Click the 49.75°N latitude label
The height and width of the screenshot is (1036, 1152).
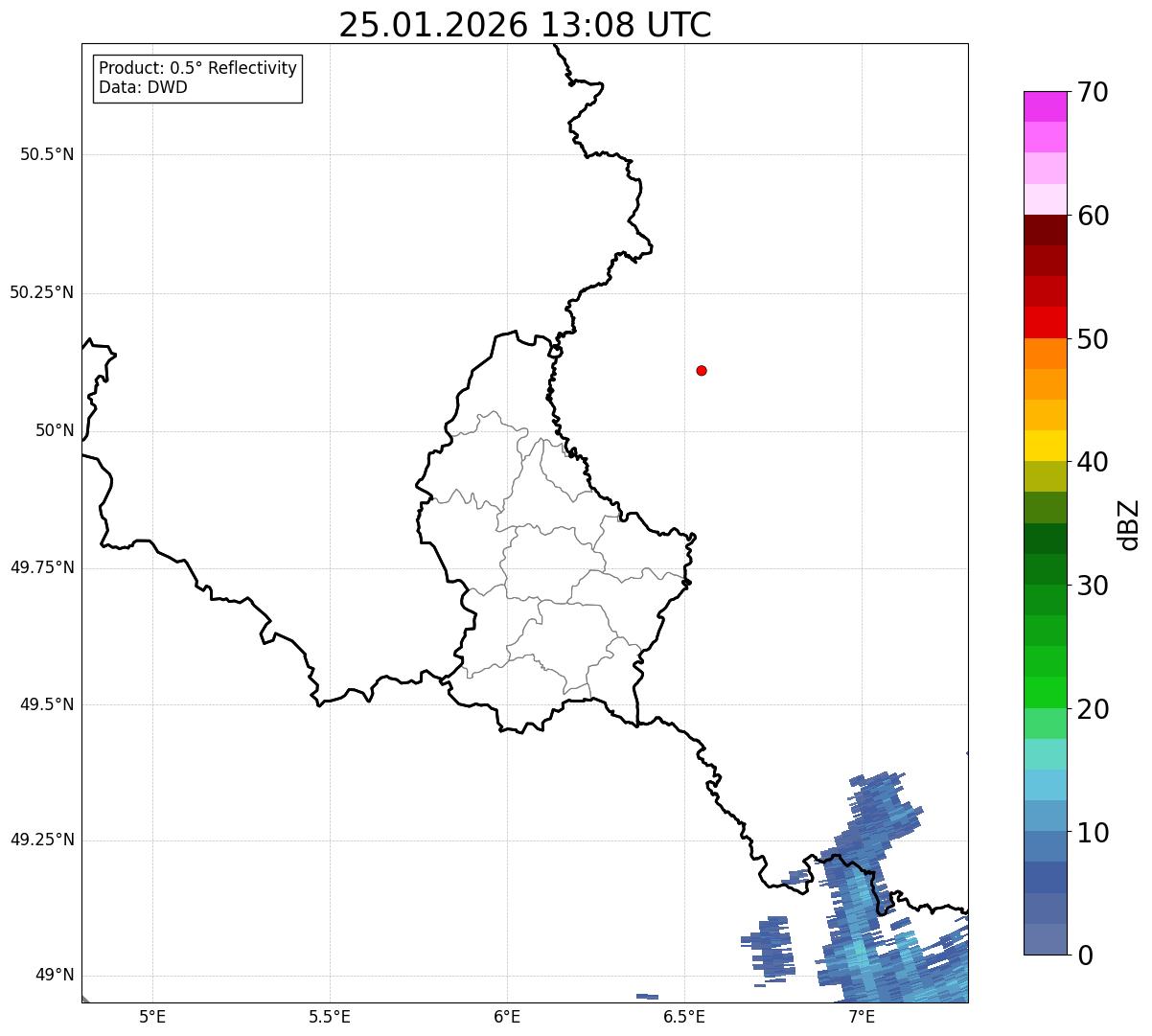point(42,567)
